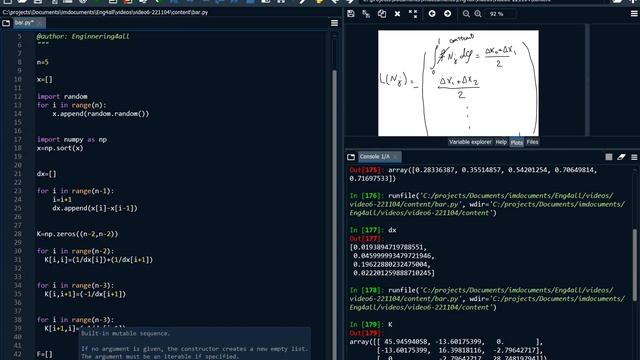Viewport: 640px width, 360px height.
Task: Save the current plot as image
Action: (351, 14)
